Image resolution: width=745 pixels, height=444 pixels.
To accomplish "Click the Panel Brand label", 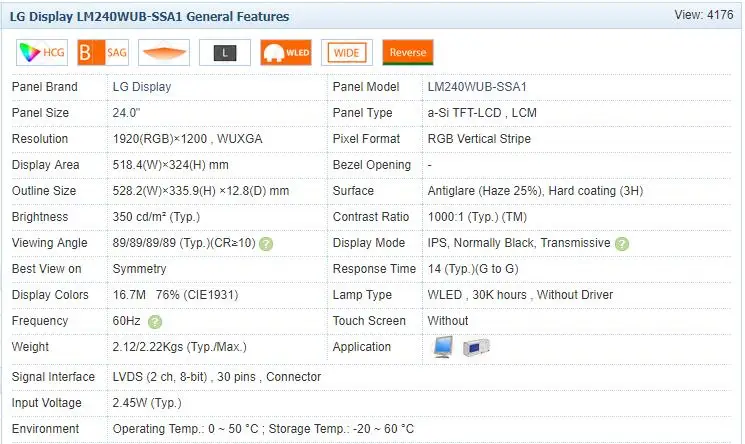I will tap(45, 87).
